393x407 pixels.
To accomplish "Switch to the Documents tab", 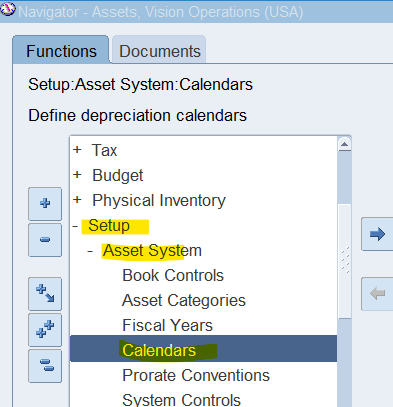I will (159, 50).
